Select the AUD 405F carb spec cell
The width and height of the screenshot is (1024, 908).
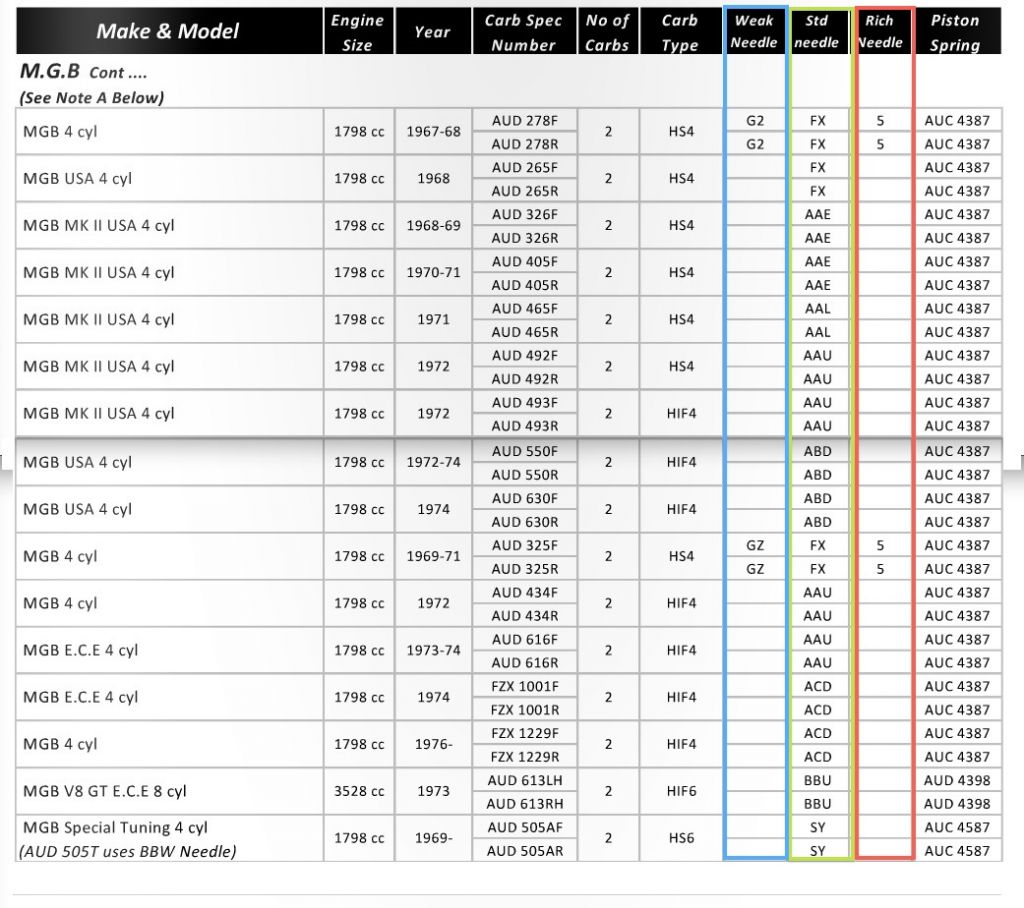[x=524, y=261]
